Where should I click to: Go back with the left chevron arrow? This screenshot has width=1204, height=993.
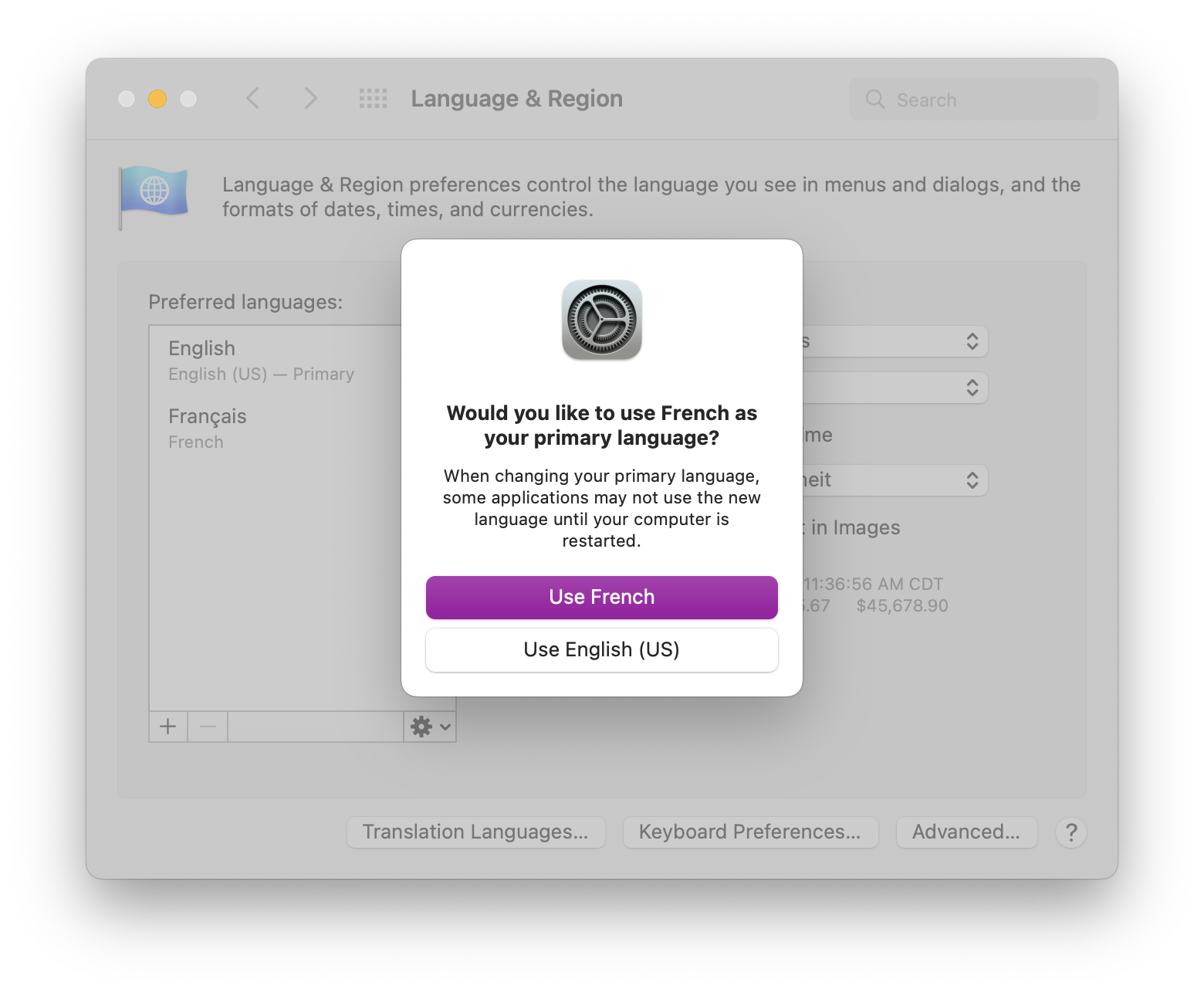[253, 98]
